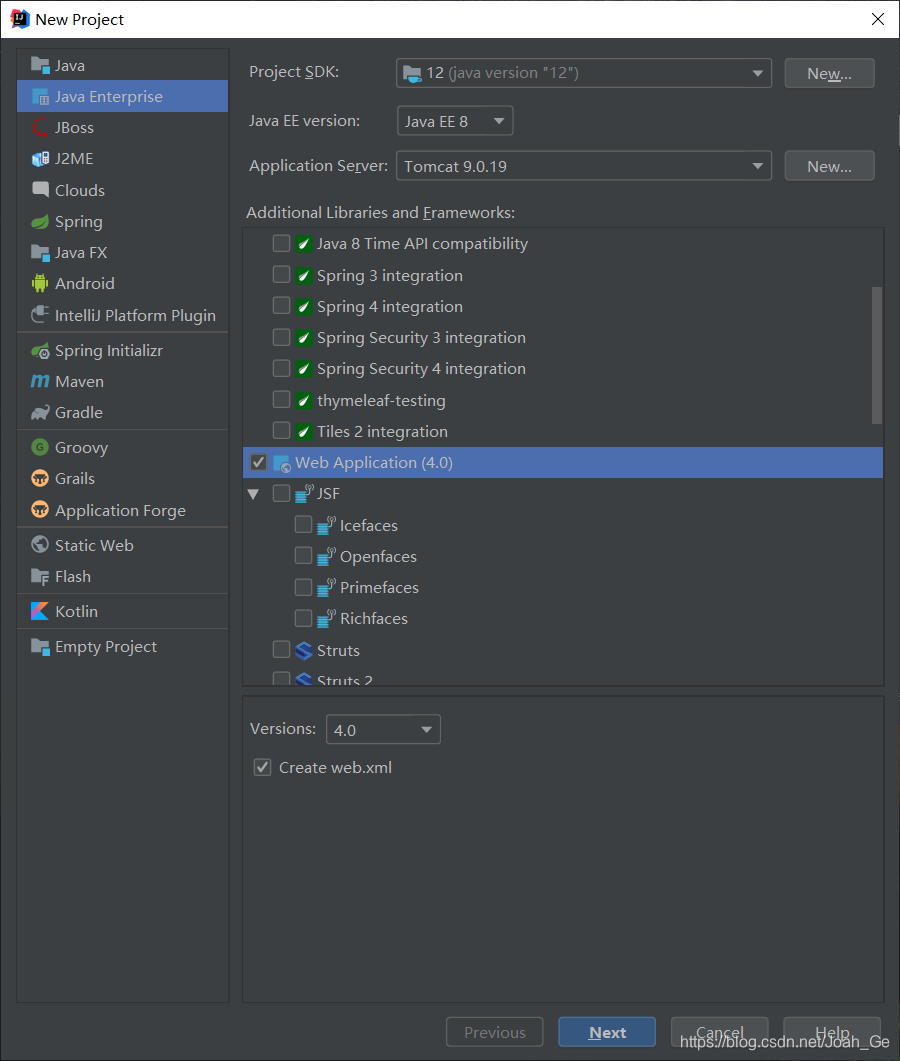Click the JSF framework icon
Image resolution: width=900 pixels, height=1061 pixels.
coord(305,493)
